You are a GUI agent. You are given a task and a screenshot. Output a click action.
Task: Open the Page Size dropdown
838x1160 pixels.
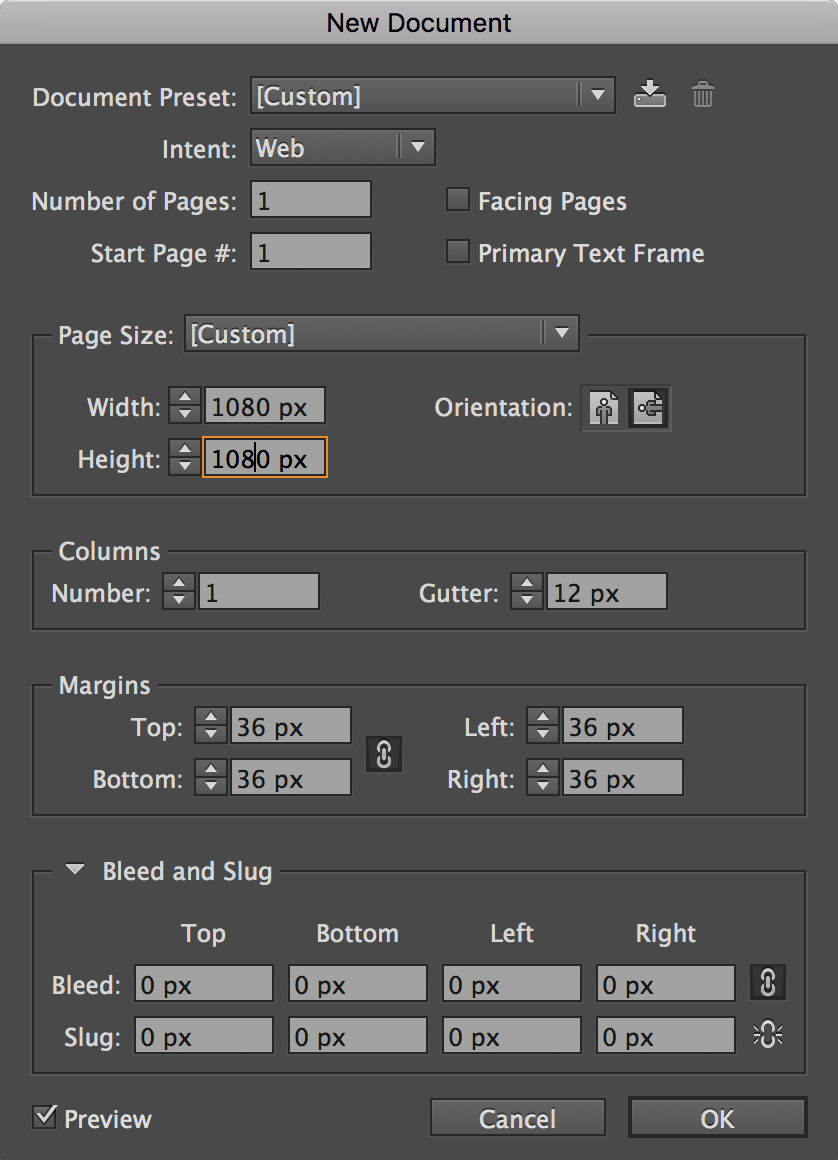[x=564, y=334]
